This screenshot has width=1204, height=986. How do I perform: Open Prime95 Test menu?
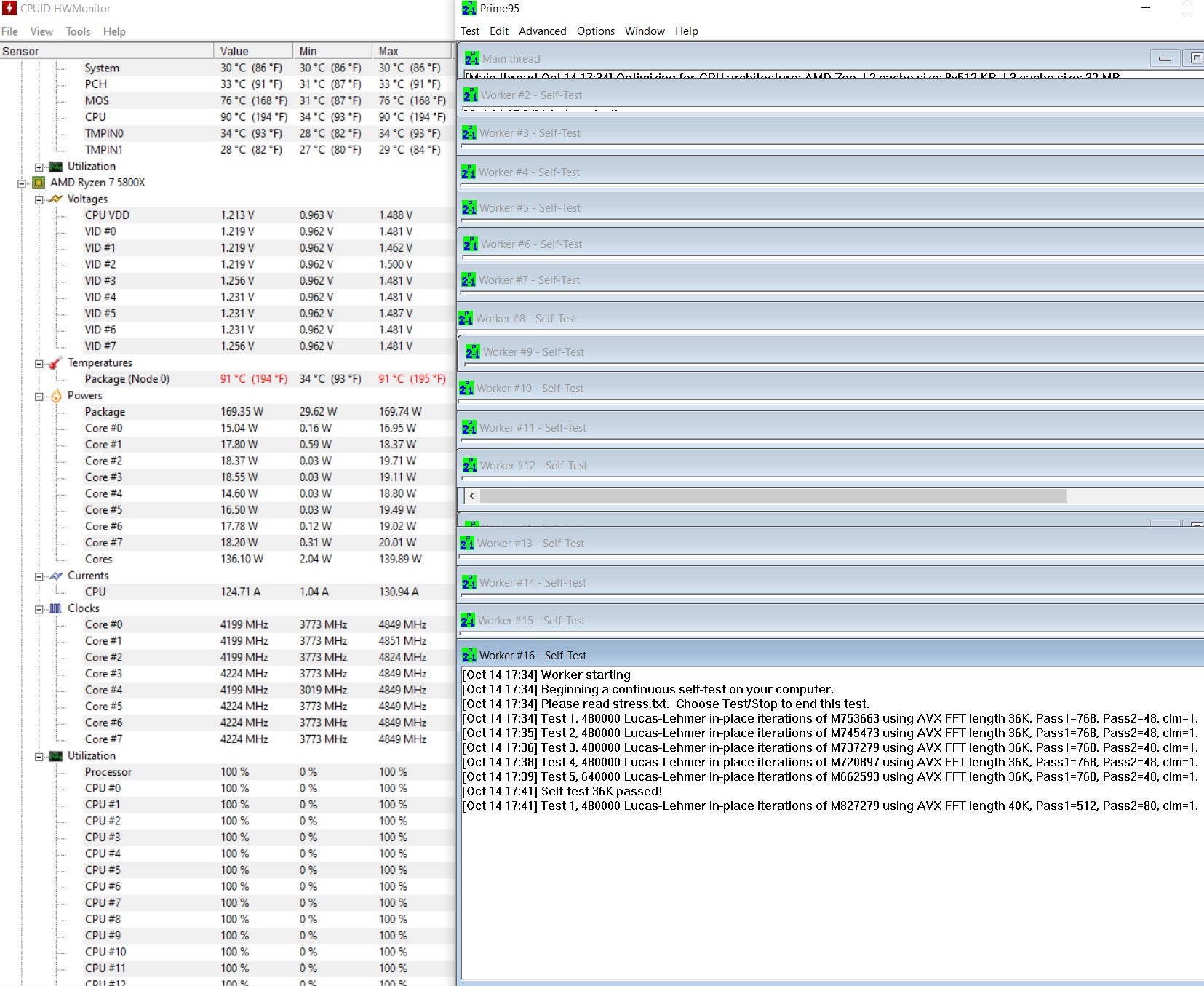pos(470,31)
